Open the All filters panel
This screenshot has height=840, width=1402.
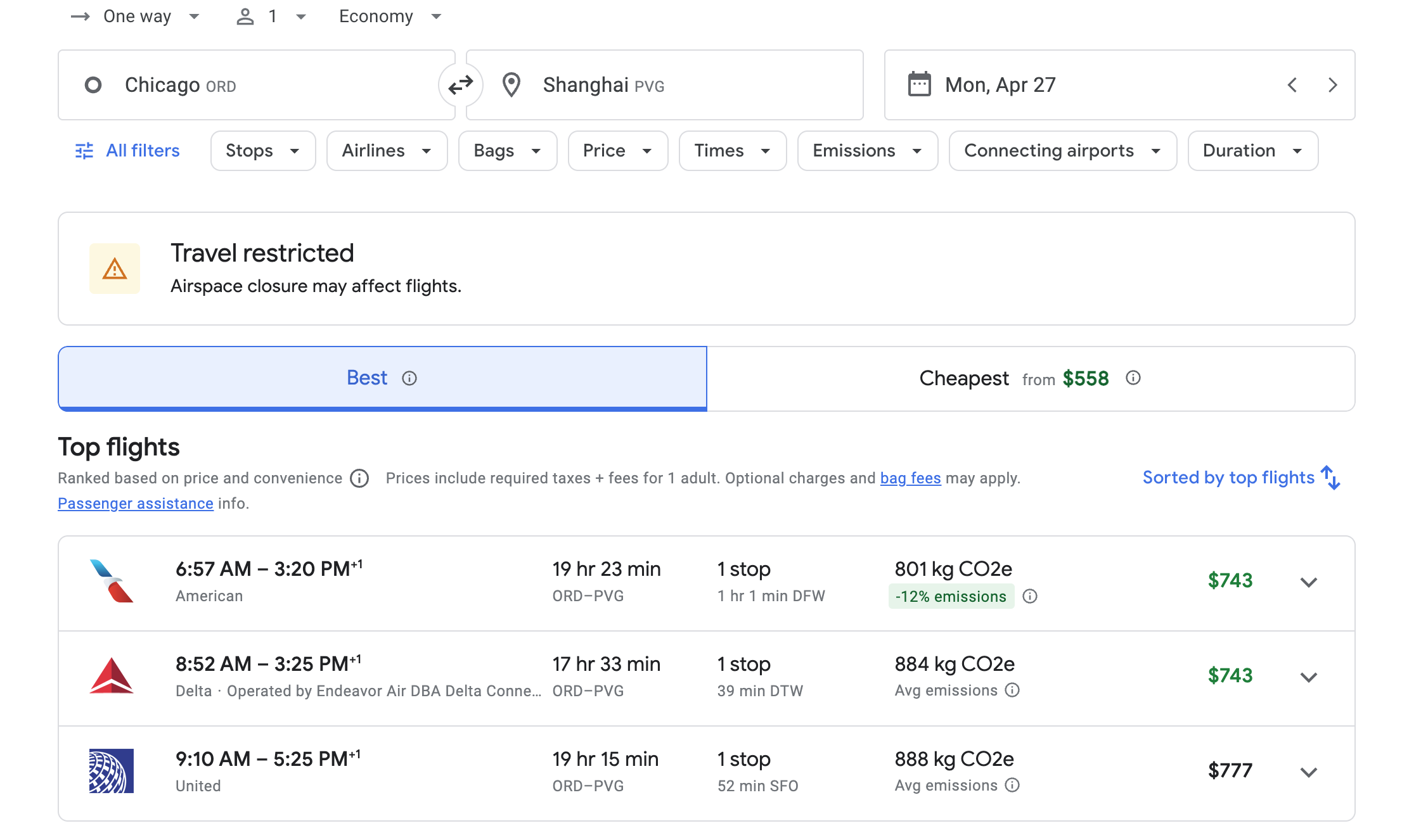(x=127, y=151)
